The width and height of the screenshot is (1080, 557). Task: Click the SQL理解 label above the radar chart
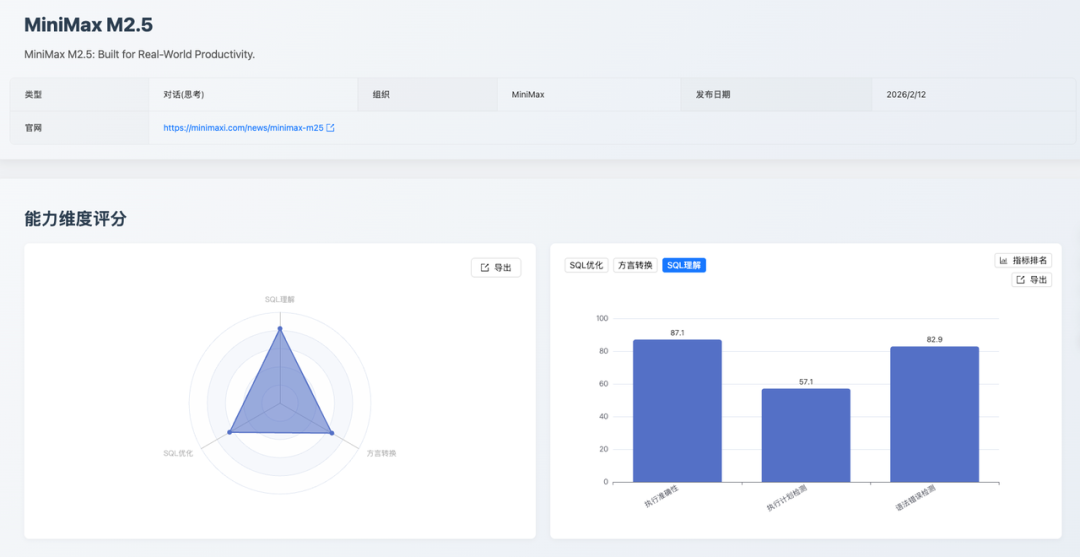pyautogui.click(x=280, y=299)
